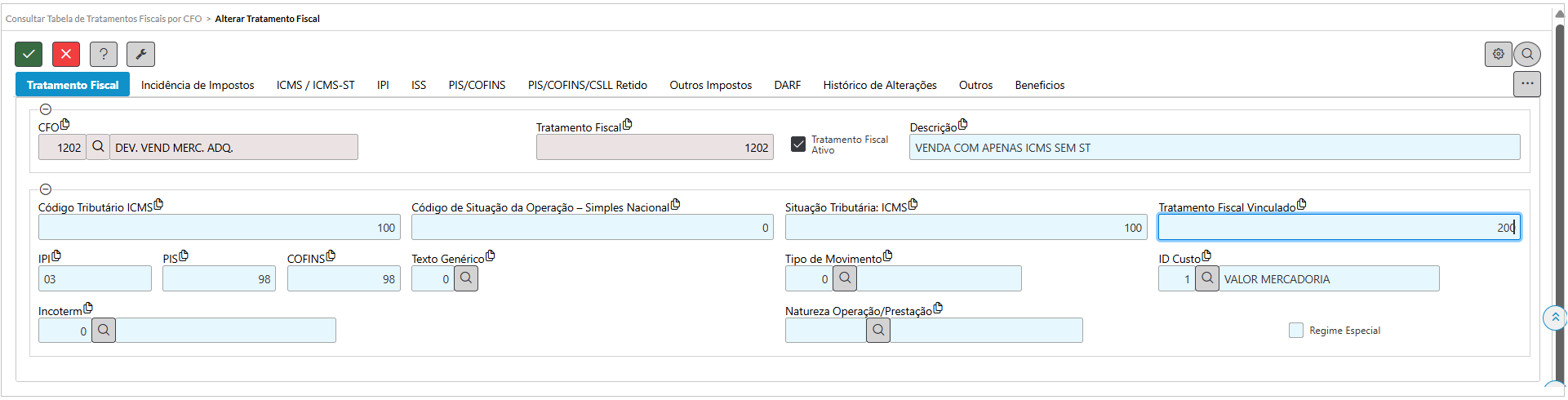Open the Tipo de Movimento lookup icon
1568x400 pixels.
pos(845,278)
